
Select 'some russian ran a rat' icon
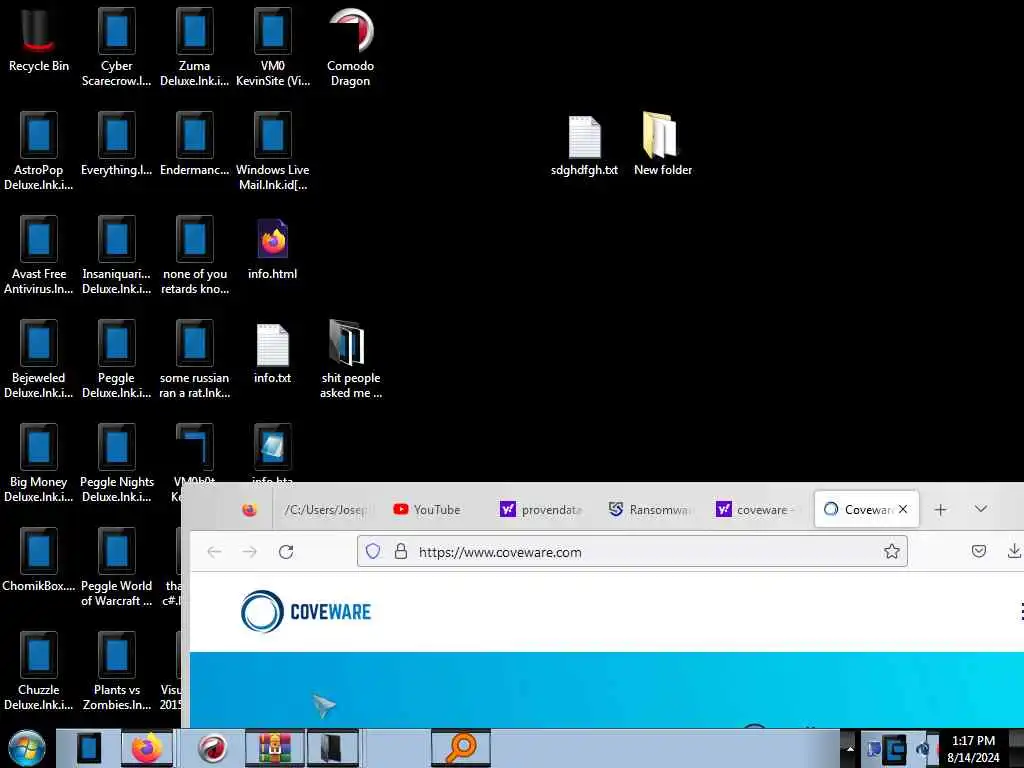click(195, 359)
